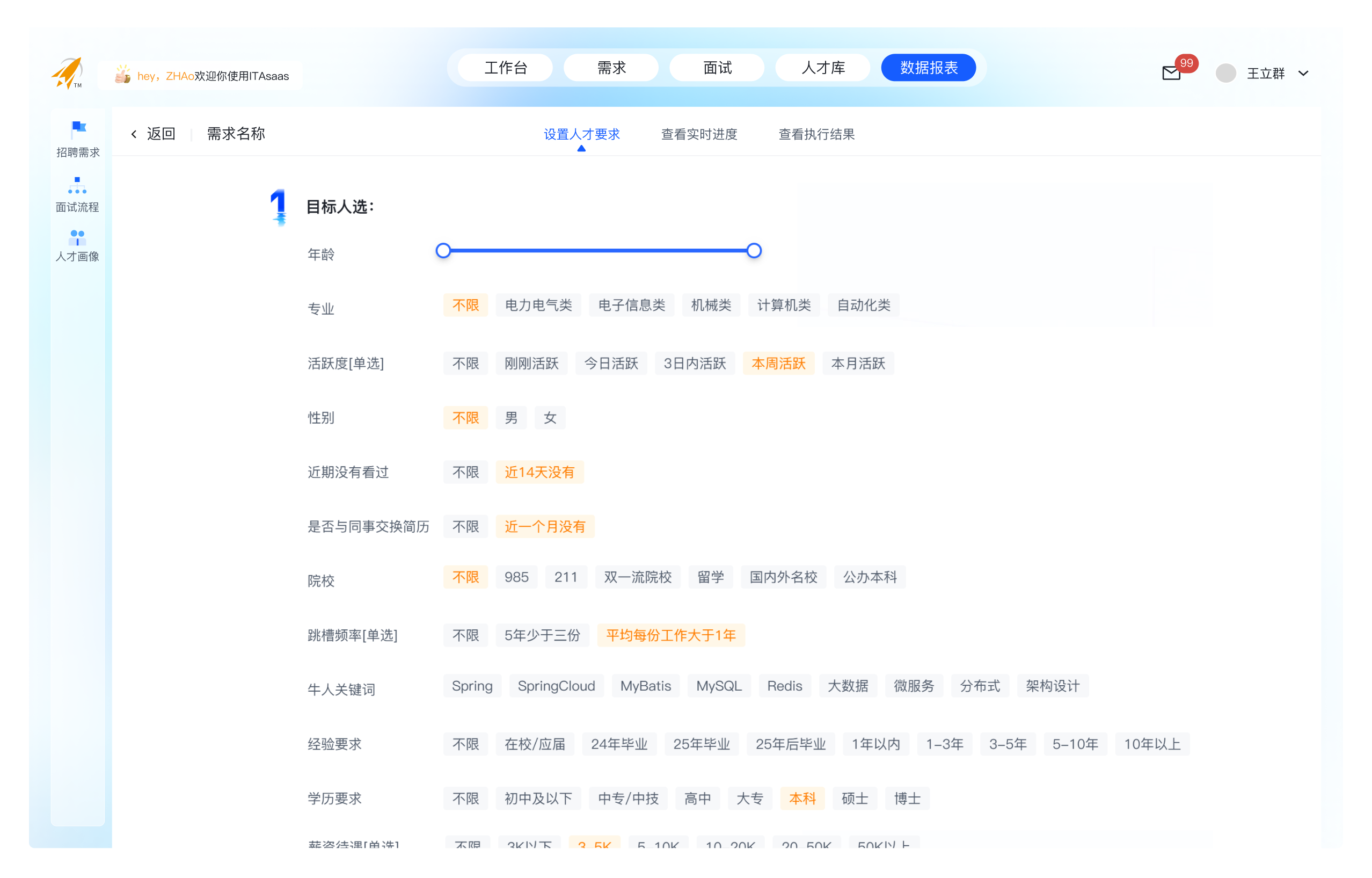
Task: Open the 查看实时进度 tab
Action: [699, 134]
